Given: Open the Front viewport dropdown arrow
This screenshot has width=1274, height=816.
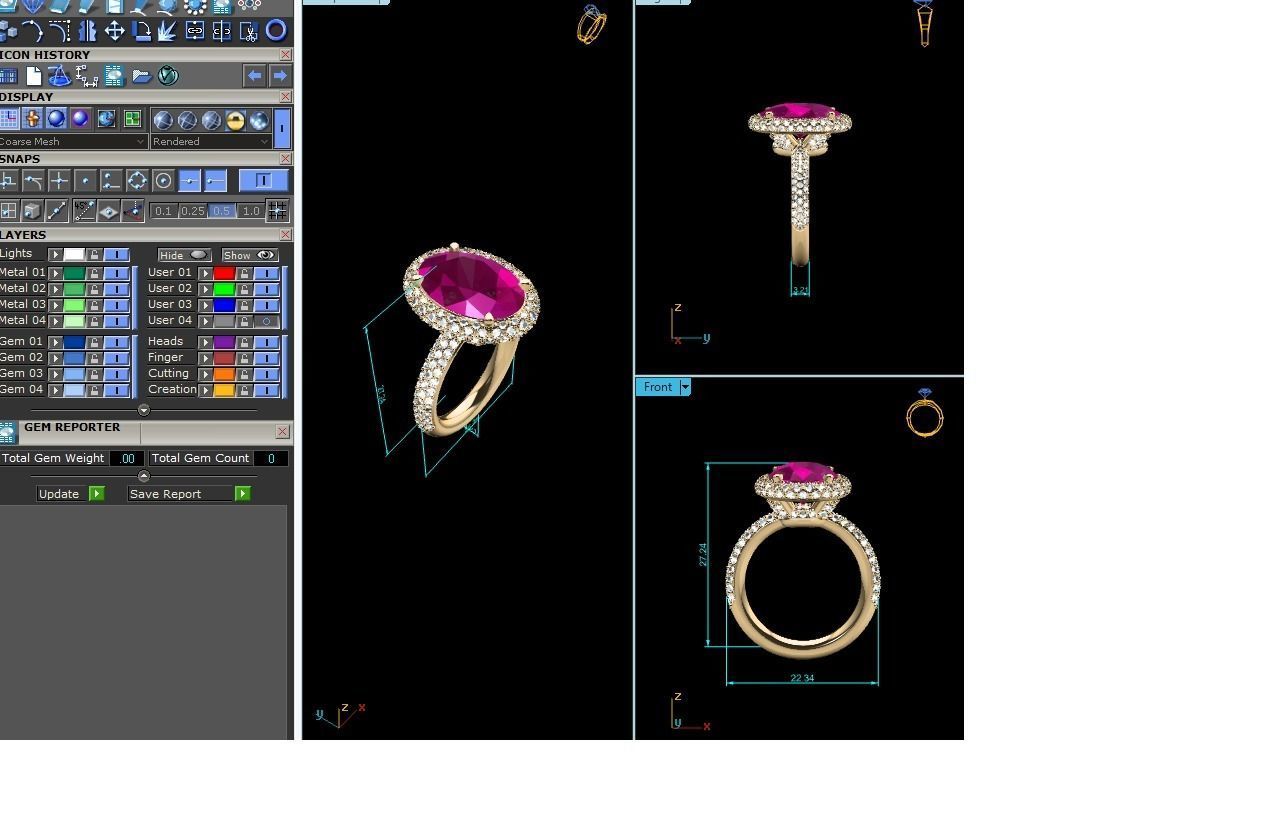Looking at the screenshot, I should coord(685,387).
